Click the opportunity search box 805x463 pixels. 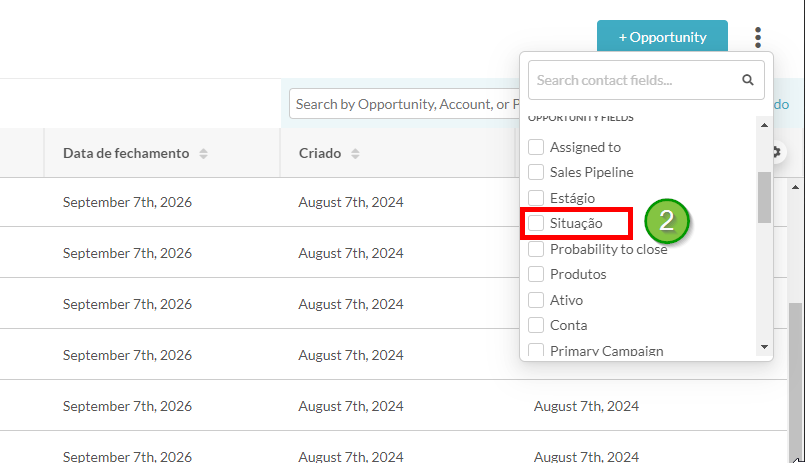(x=405, y=104)
